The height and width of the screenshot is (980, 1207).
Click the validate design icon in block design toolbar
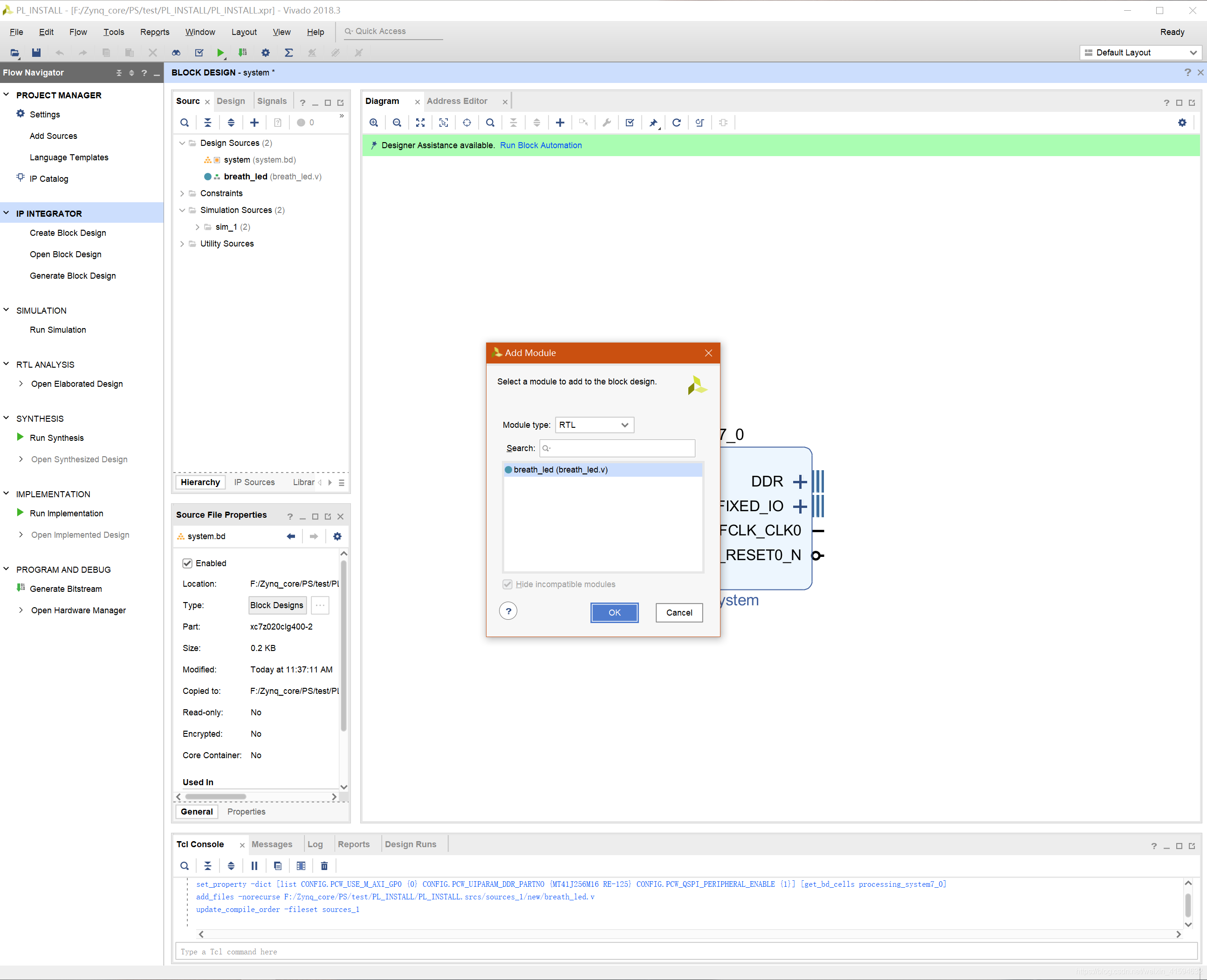point(630,122)
